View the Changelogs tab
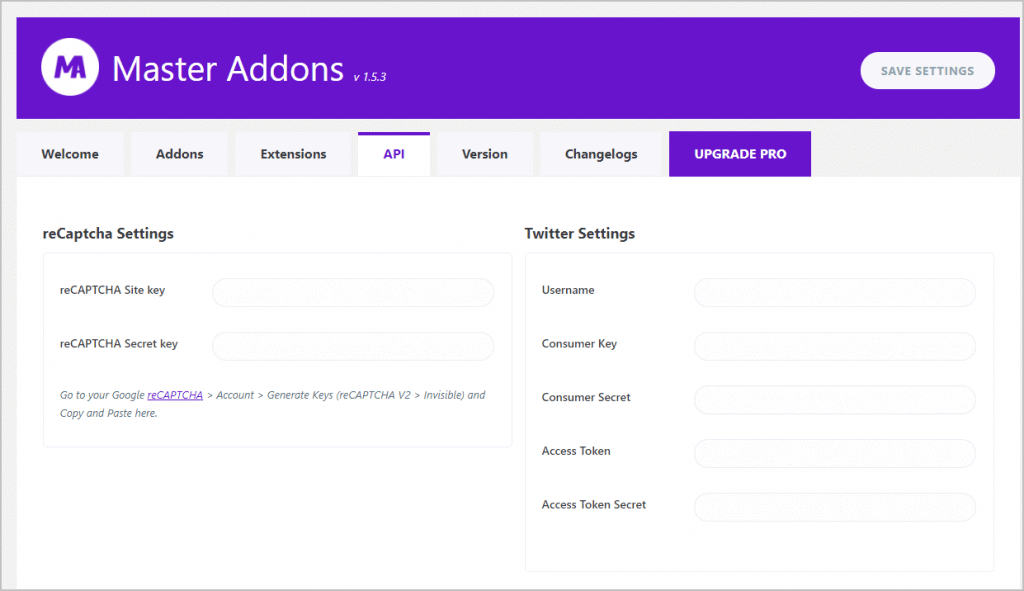1024x591 pixels. pos(601,154)
